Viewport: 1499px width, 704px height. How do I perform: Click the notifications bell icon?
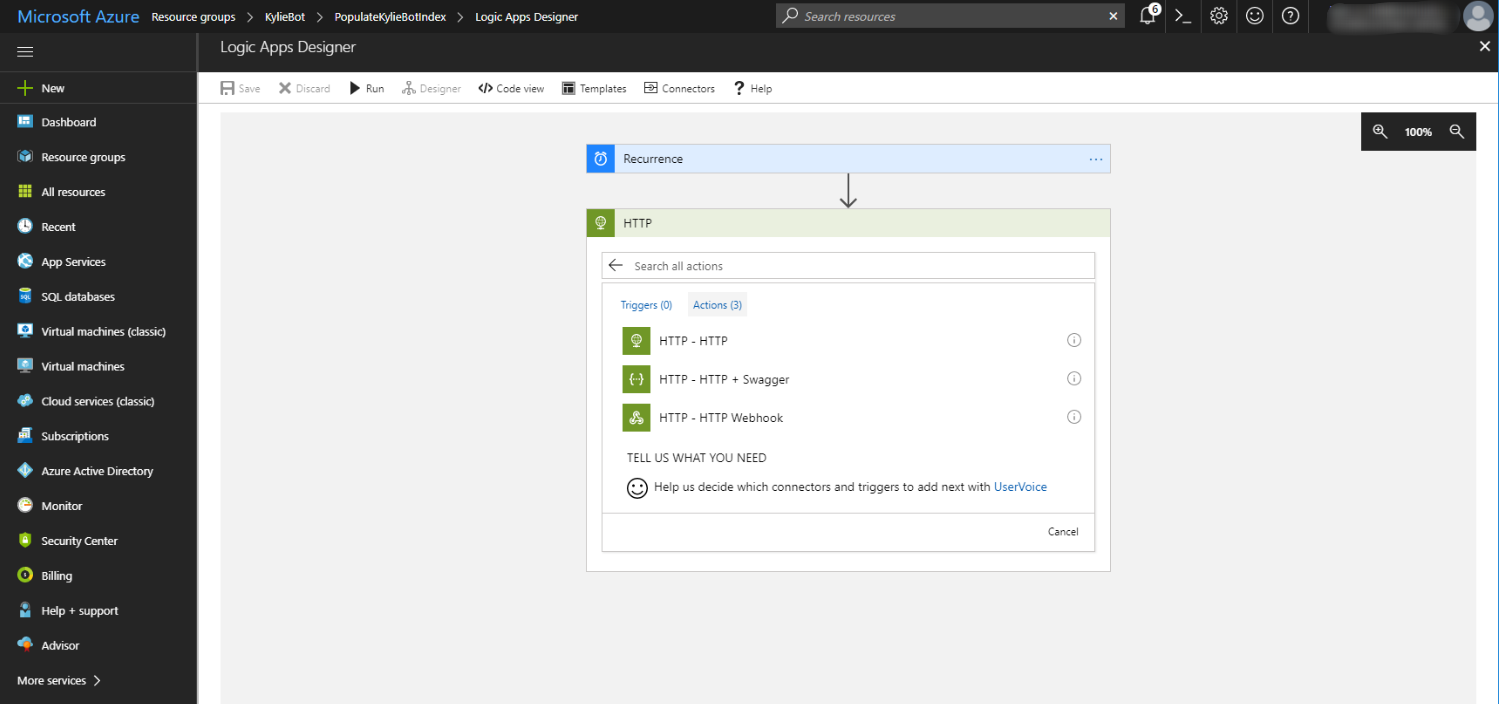click(1147, 16)
